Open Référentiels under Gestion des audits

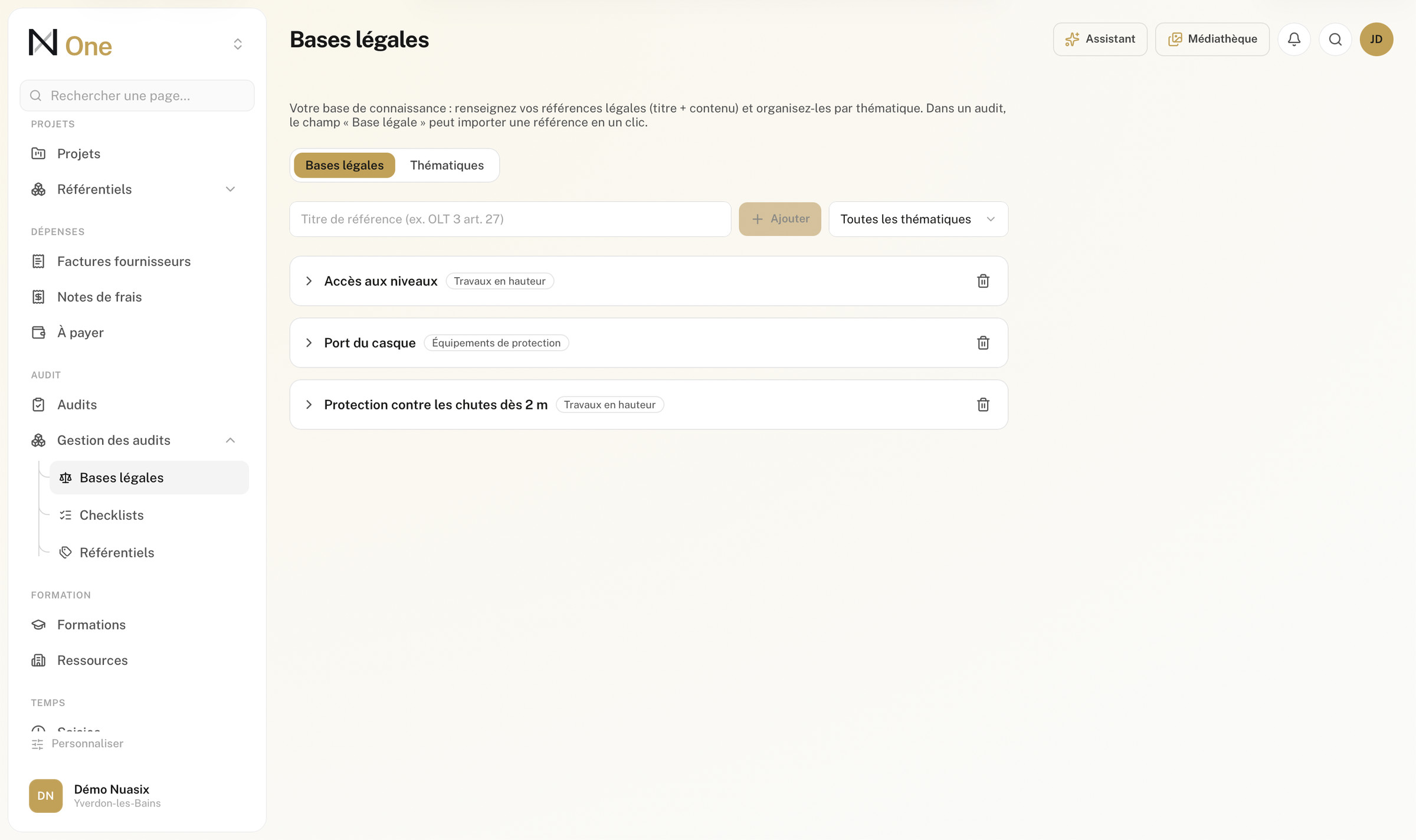(149, 553)
